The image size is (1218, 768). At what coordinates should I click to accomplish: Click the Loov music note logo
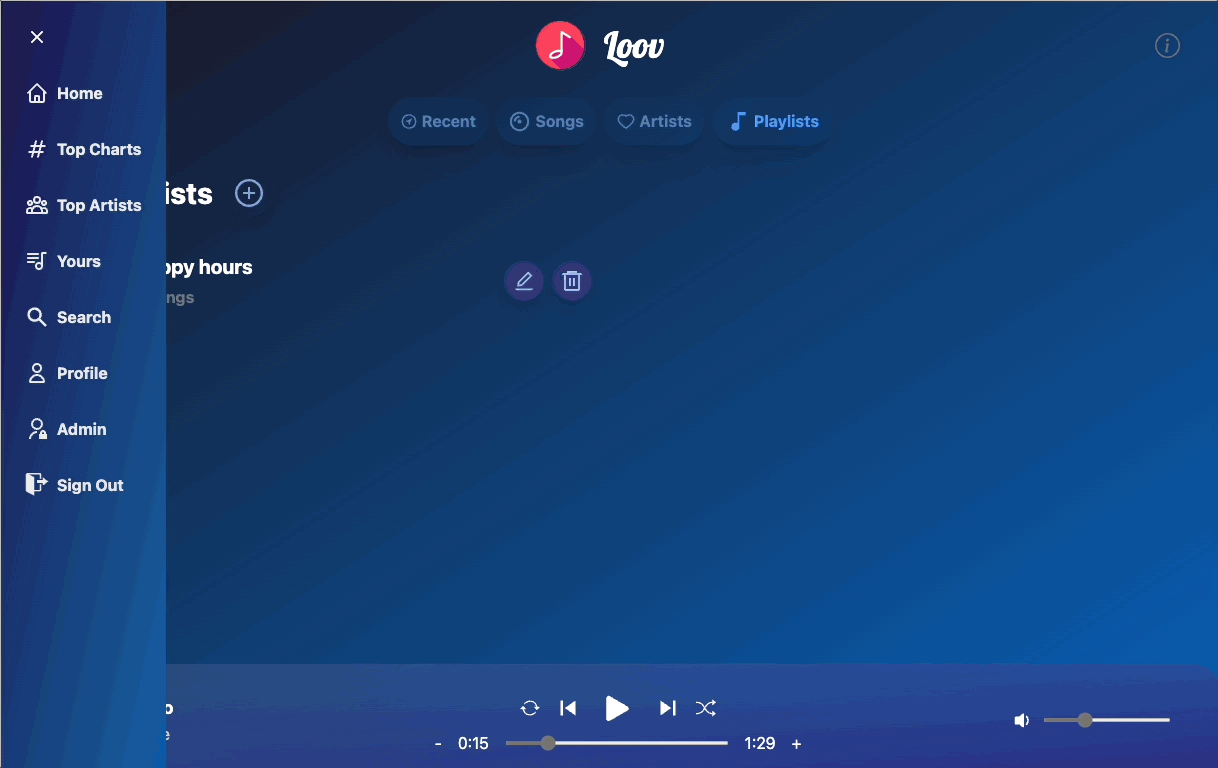(560, 46)
